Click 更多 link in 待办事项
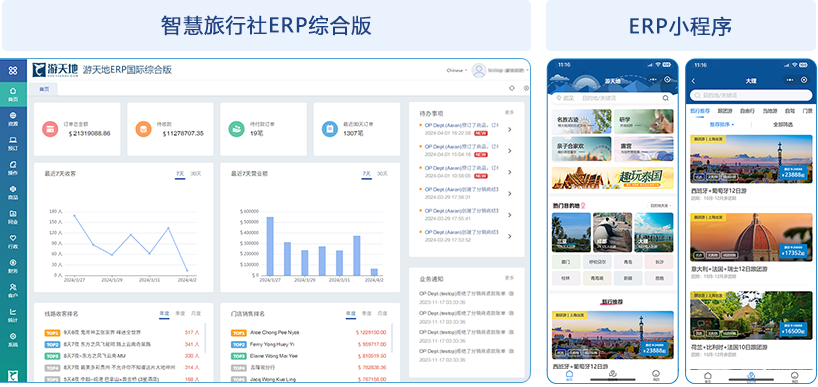The width and height of the screenshot is (818, 387). pyautogui.click(x=510, y=113)
